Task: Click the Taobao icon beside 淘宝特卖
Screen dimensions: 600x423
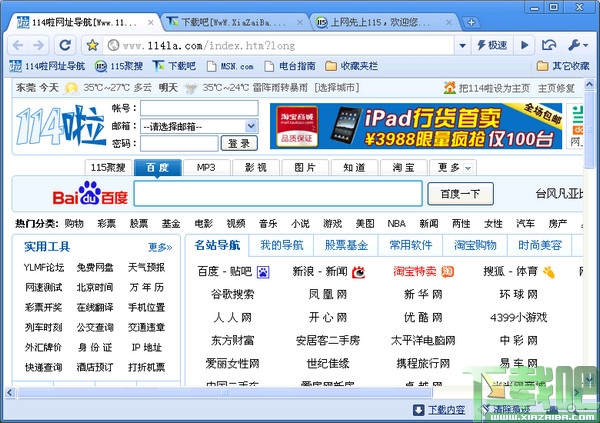Action: click(447, 272)
